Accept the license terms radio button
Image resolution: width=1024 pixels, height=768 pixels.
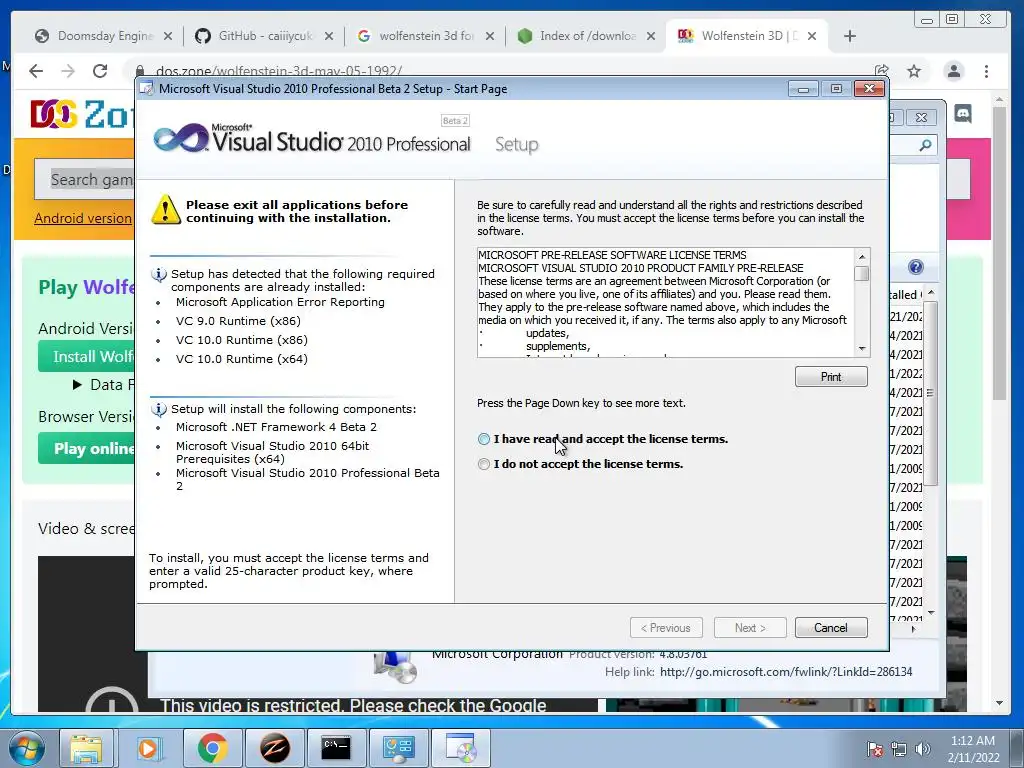point(484,439)
